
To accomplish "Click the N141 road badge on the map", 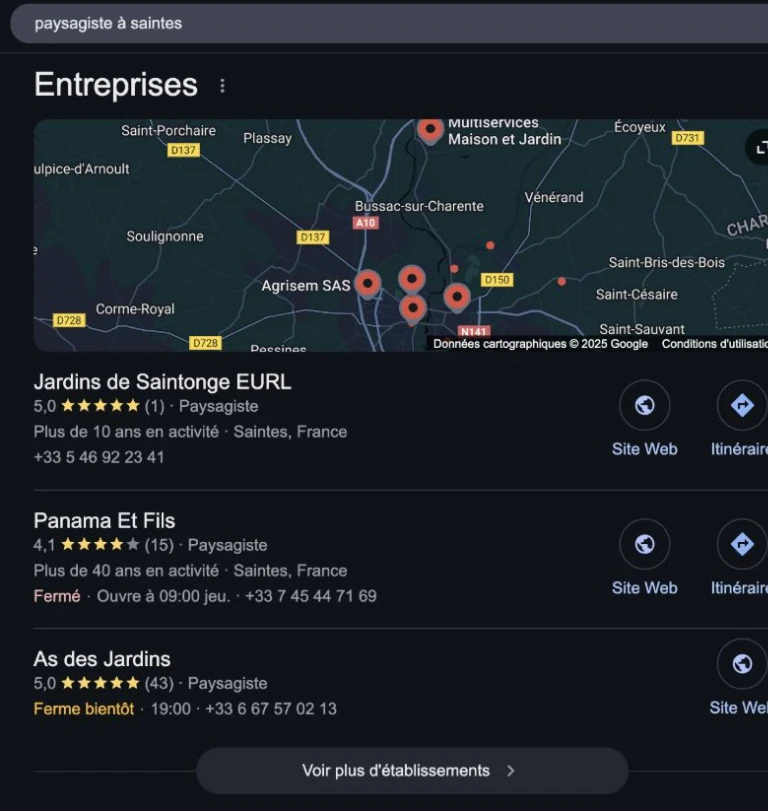I will [x=474, y=331].
